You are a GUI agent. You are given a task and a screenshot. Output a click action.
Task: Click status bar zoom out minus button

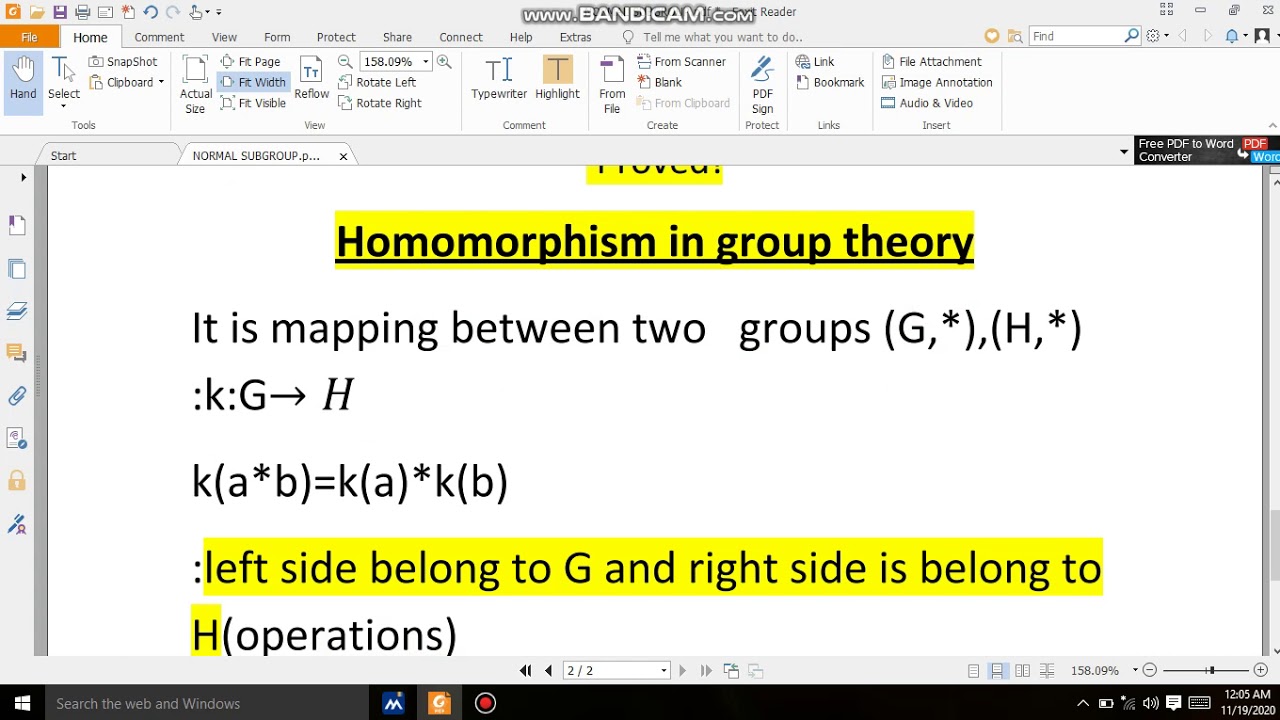tap(1150, 671)
